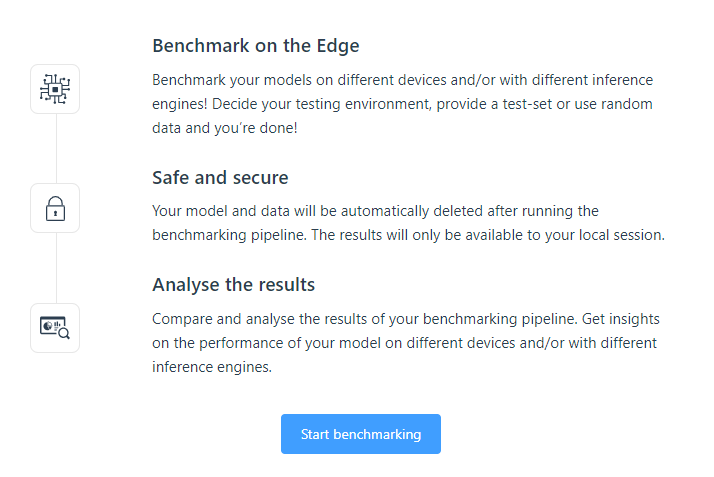Click the line starting 'Benchmark your models'
714x477 pixels.
pyautogui.click(x=403, y=79)
